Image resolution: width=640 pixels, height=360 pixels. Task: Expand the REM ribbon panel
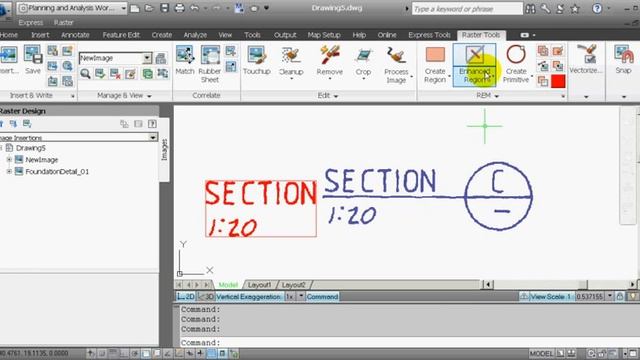488,96
